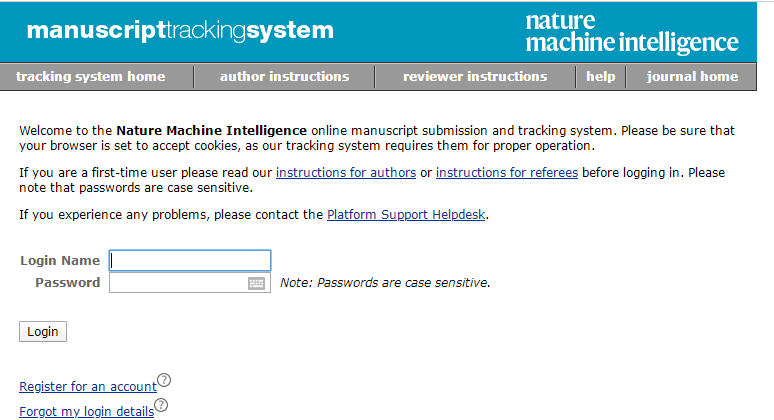The width and height of the screenshot is (774, 420).
Task: Focus the Login Name text field
Action: 190,261
